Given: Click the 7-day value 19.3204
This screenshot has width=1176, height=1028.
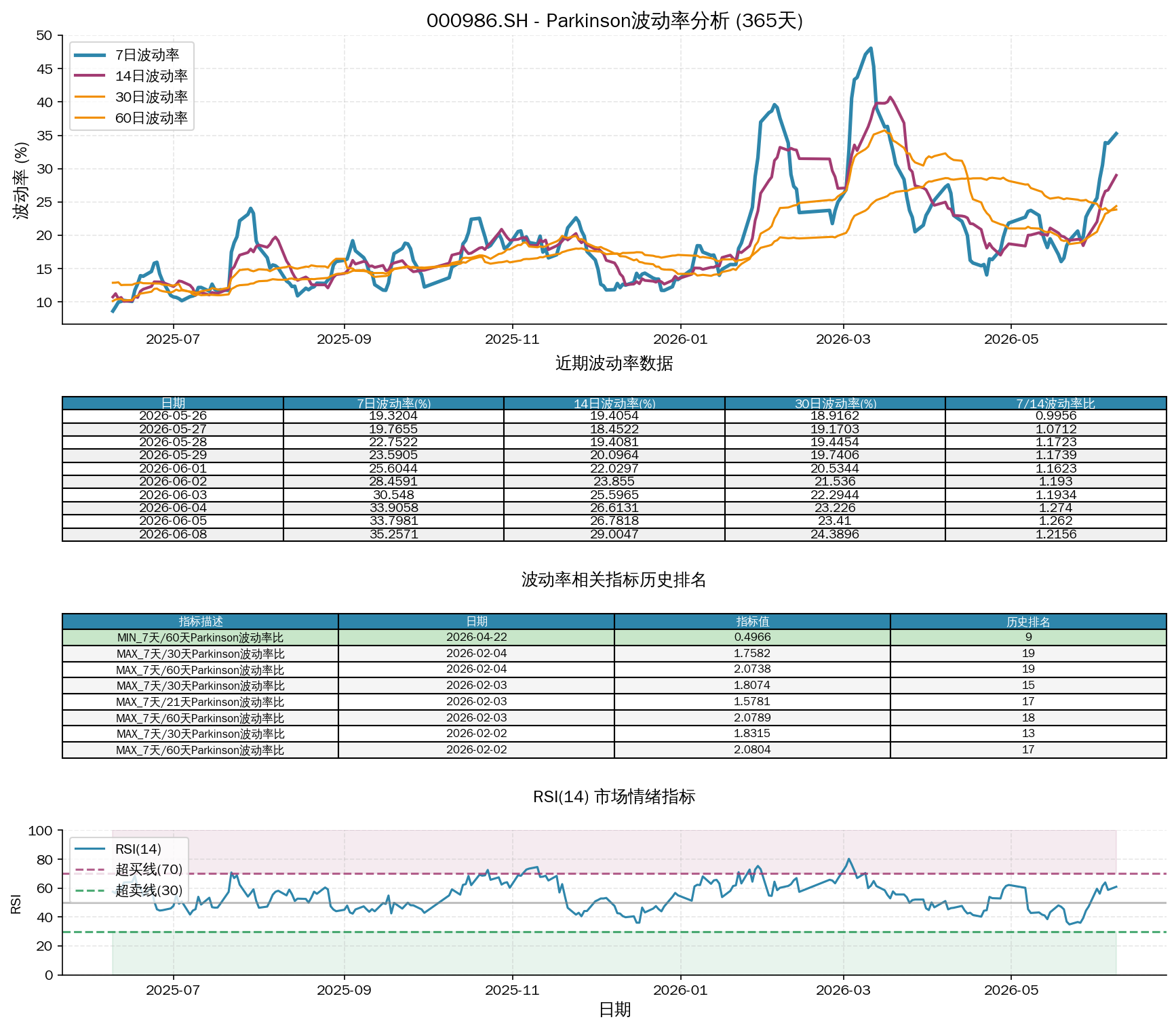Looking at the screenshot, I should [393, 416].
